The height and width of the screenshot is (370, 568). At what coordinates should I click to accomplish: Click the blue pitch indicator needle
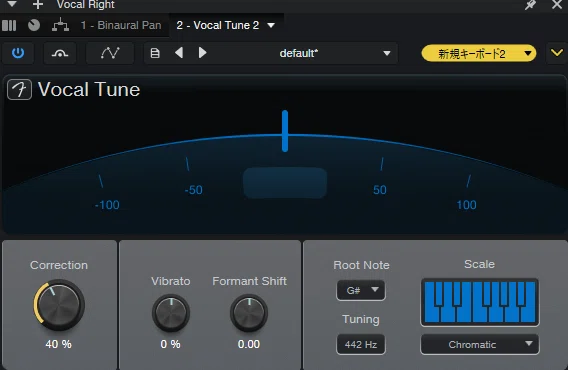[285, 131]
